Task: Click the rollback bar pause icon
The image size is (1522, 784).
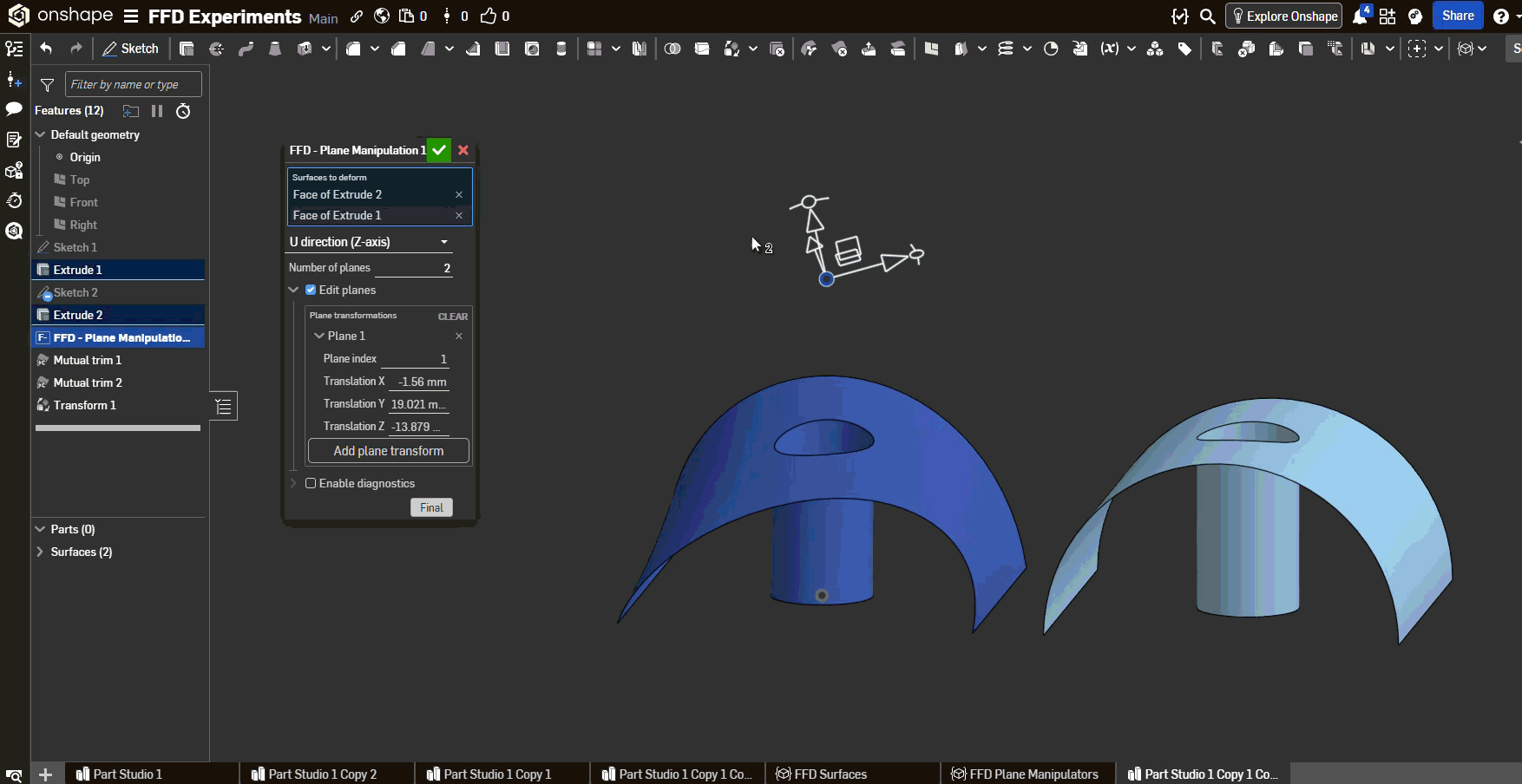Action: pyautogui.click(x=157, y=111)
